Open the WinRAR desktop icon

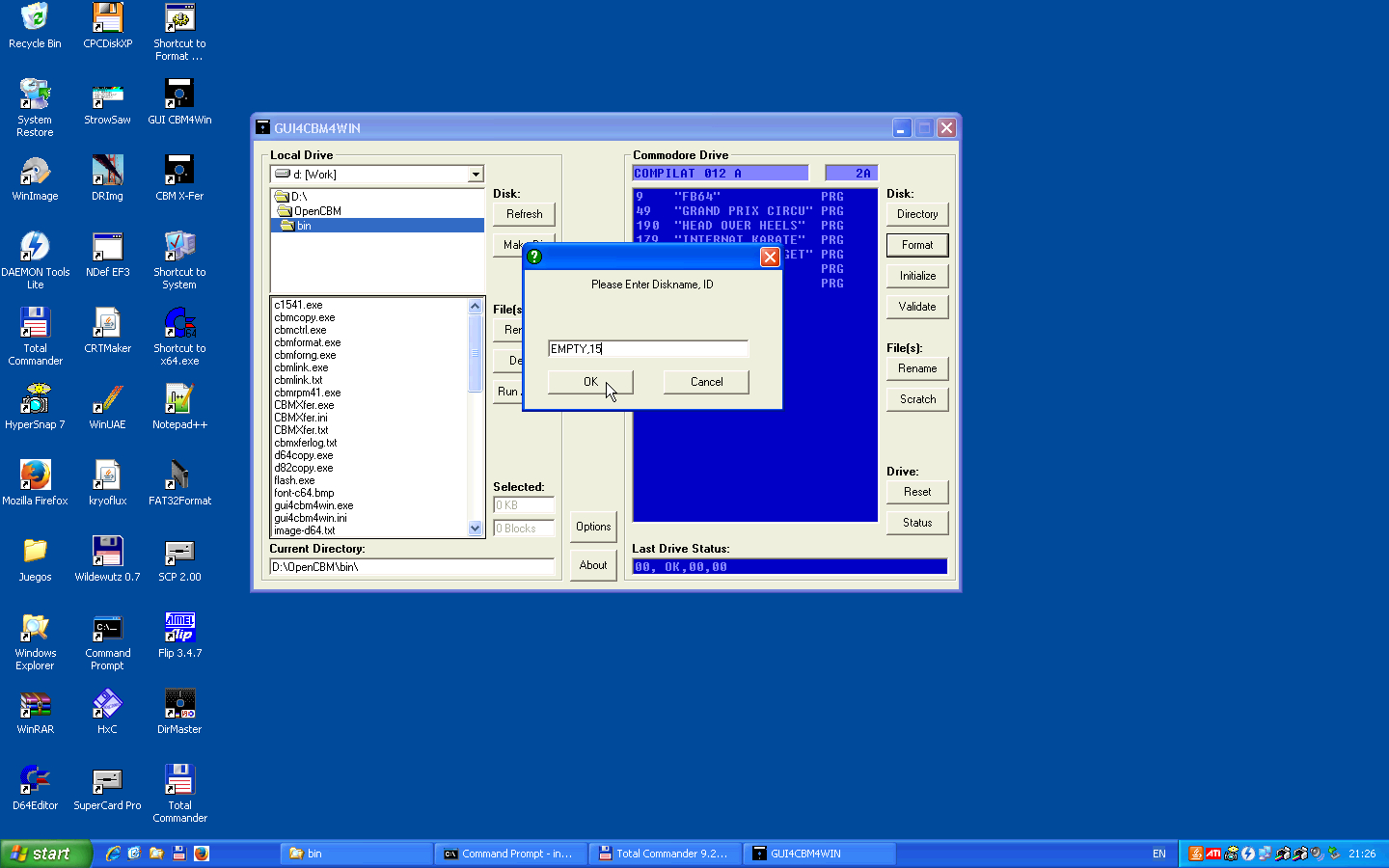tap(35, 712)
